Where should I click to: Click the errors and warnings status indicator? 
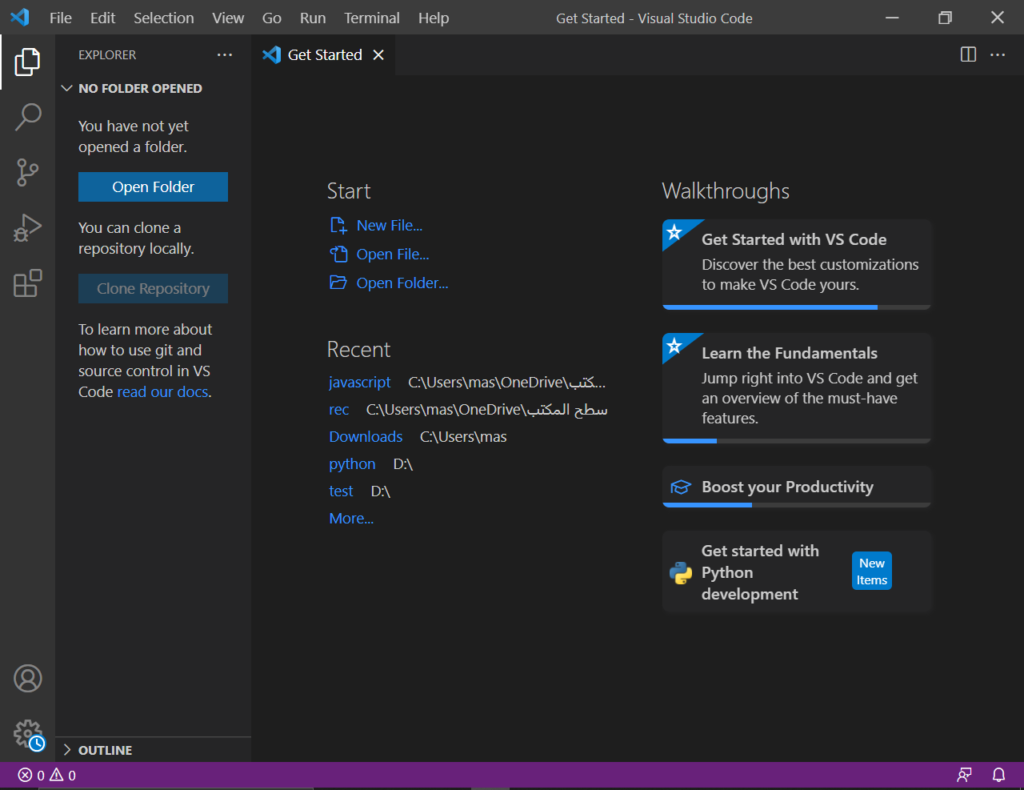[47, 775]
